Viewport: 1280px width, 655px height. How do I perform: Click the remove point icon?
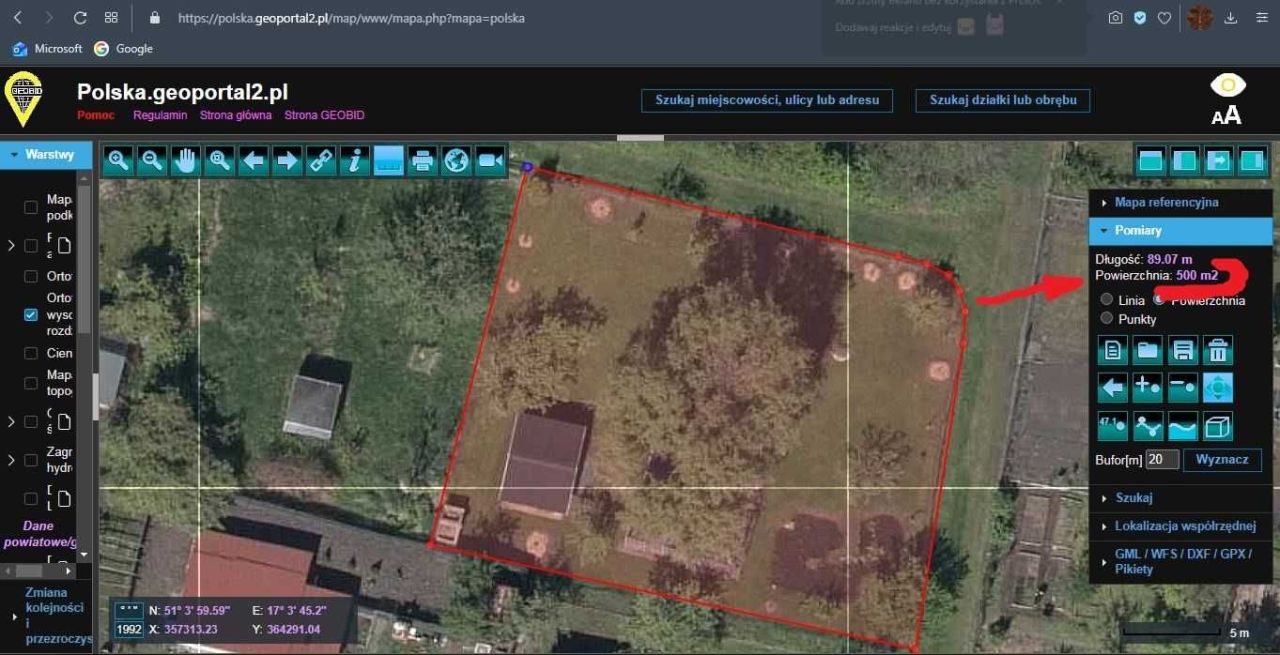point(1183,387)
